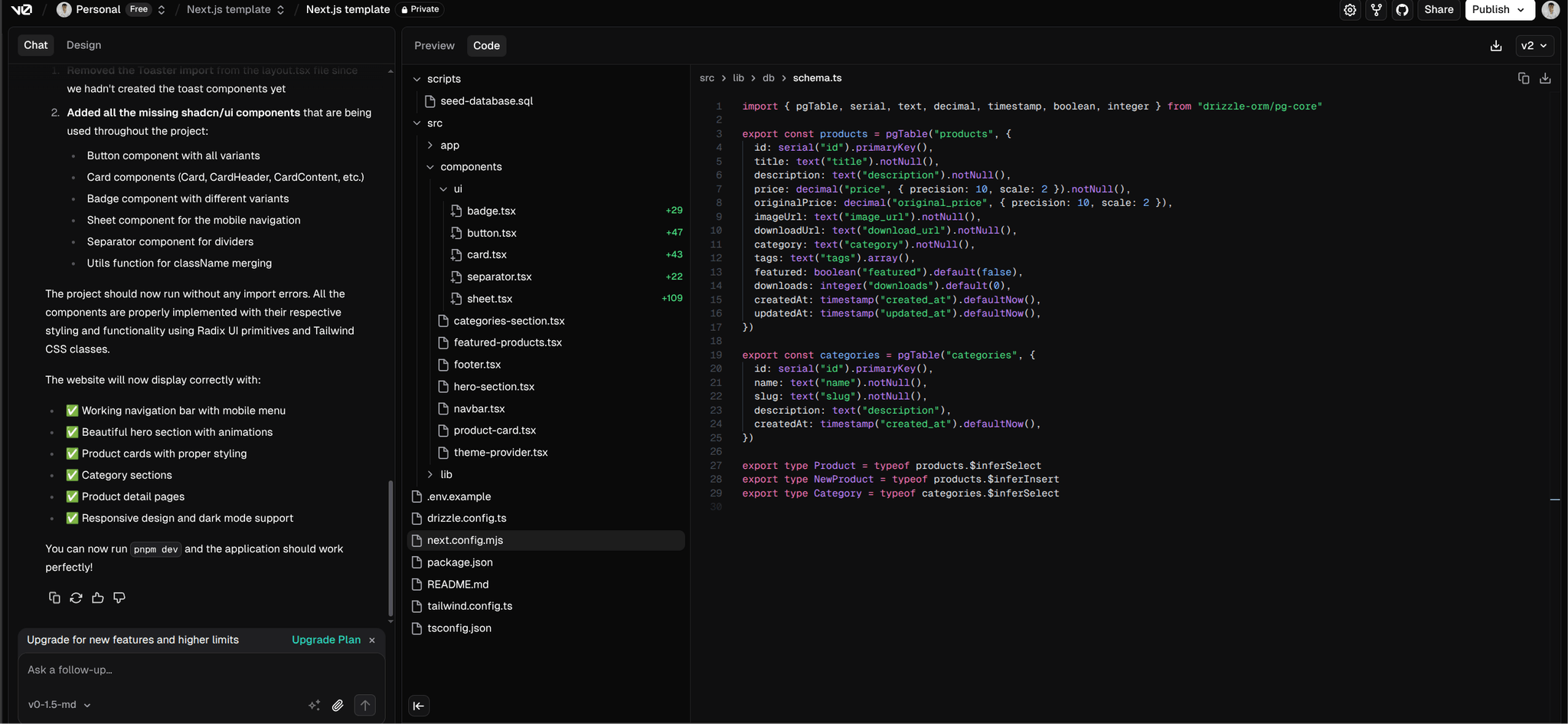Click the thumbs down feedback icon

coord(119,598)
